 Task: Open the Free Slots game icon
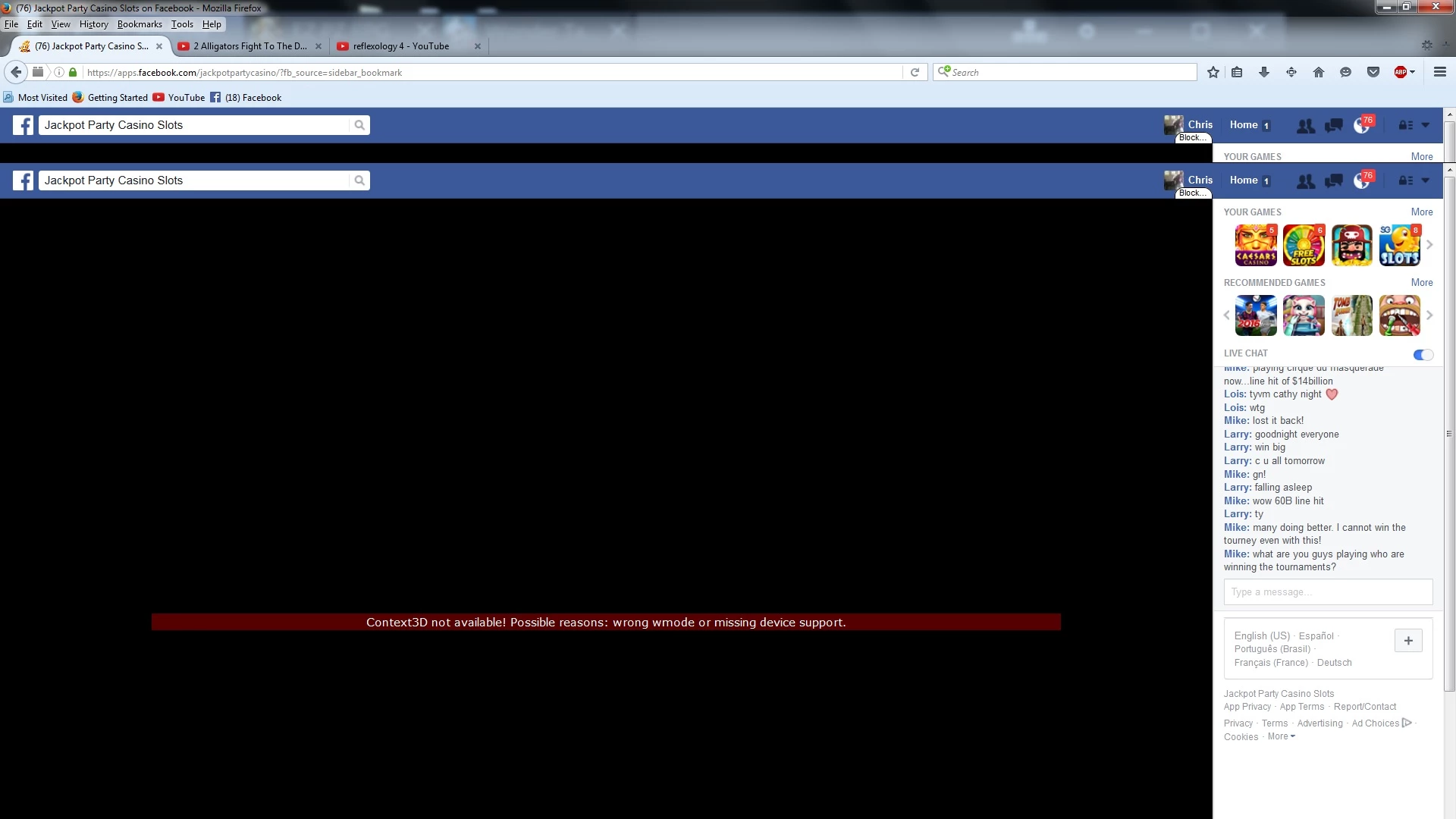tap(1303, 245)
